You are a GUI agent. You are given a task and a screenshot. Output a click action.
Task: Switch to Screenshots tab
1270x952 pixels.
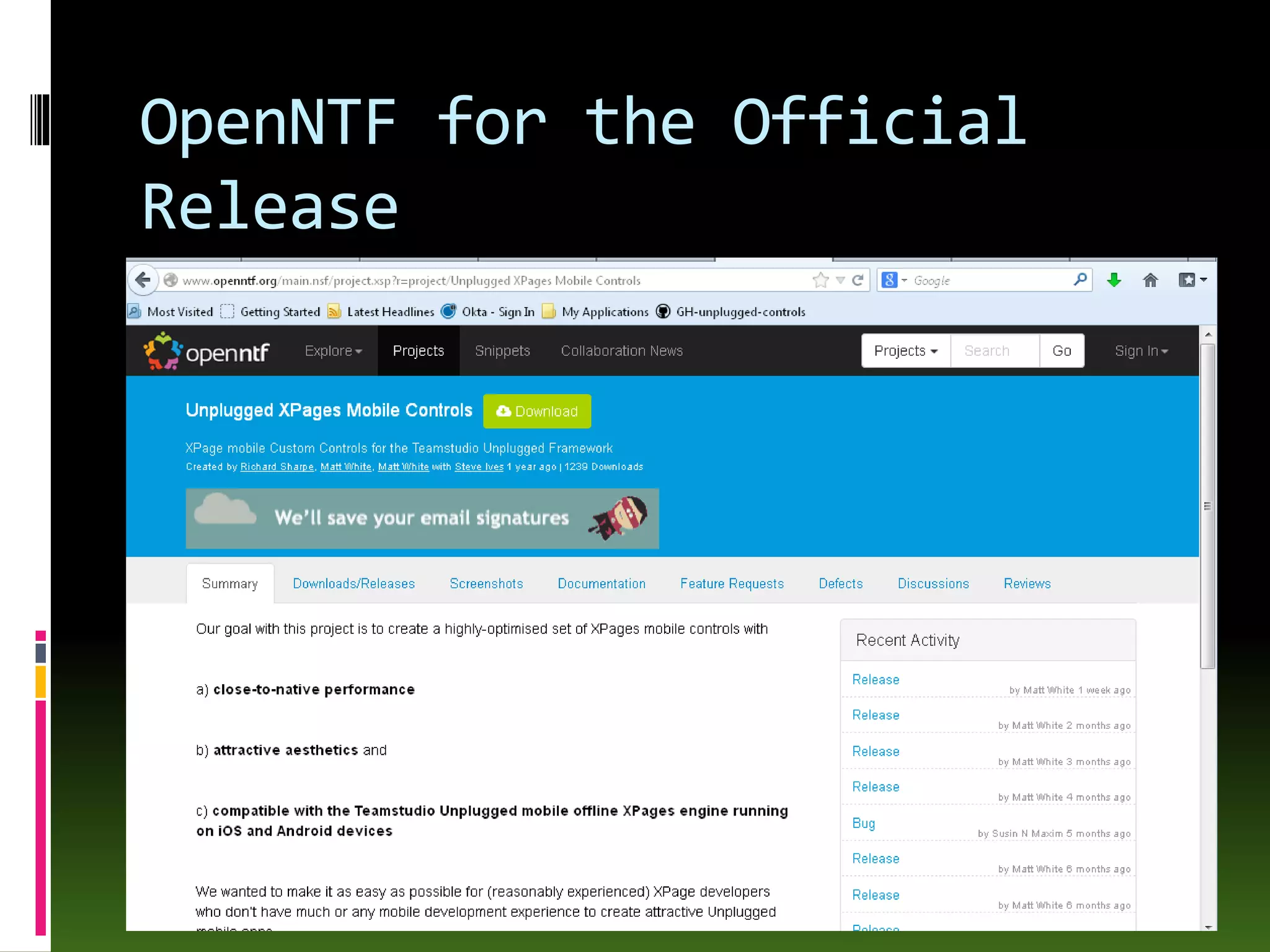point(486,583)
